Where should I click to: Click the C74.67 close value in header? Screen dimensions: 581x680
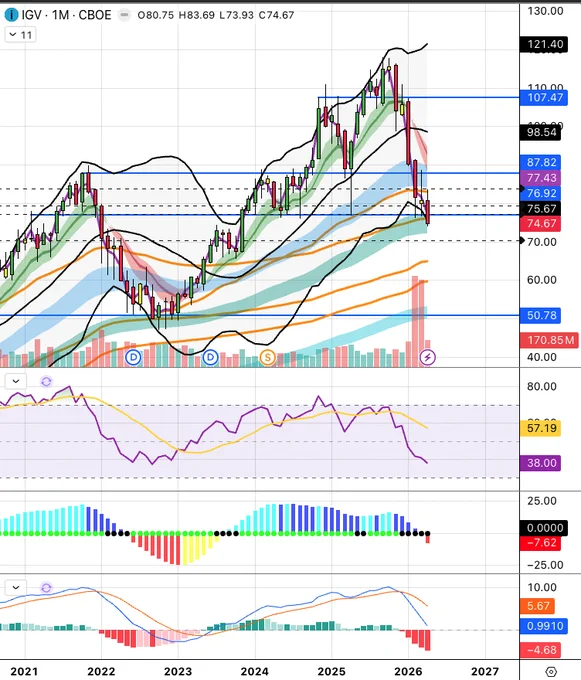276,15
